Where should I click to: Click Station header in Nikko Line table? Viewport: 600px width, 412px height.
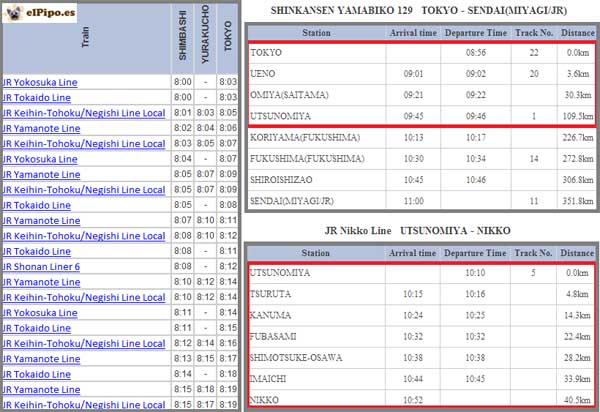coord(315,253)
